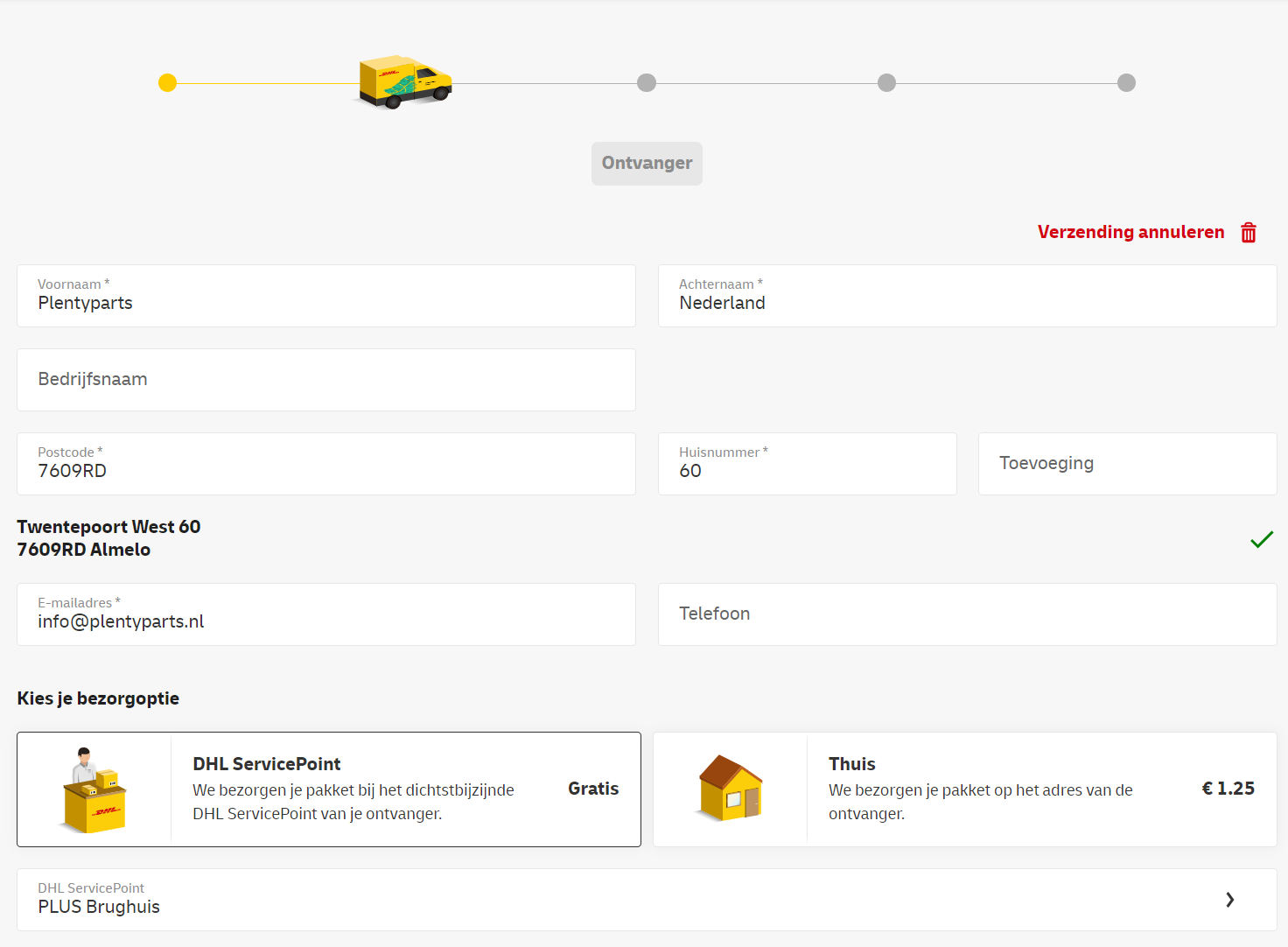Click the Ontvanger step label
The image size is (1288, 947).
(x=647, y=163)
